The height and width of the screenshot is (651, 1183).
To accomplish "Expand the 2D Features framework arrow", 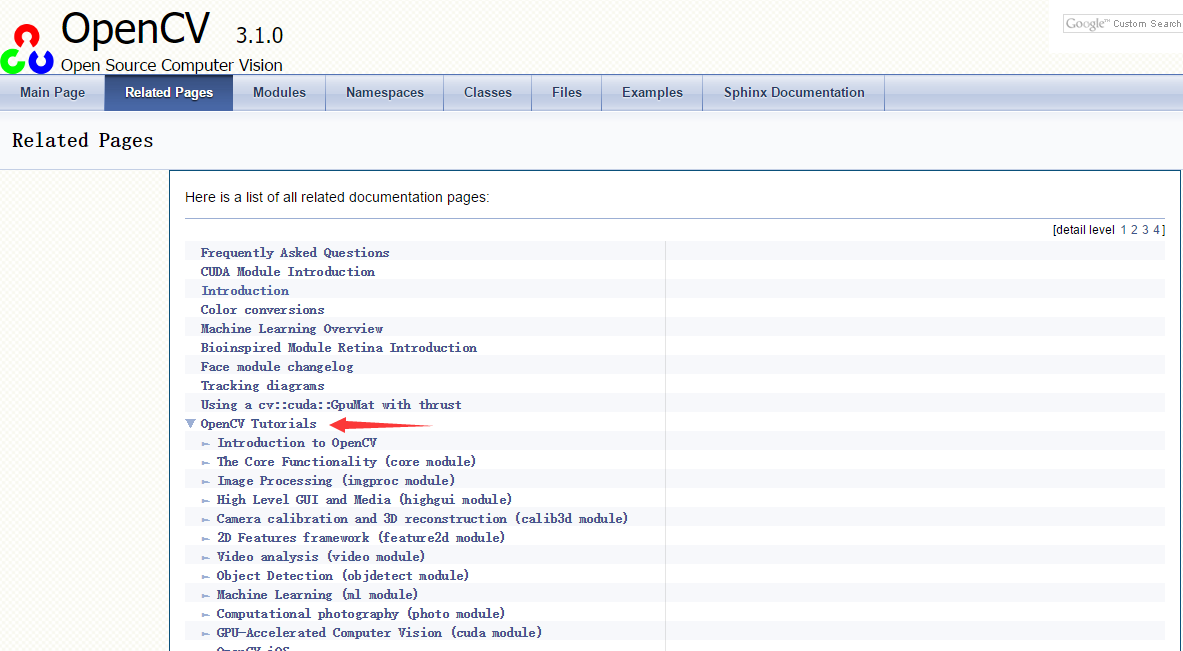I will pyautogui.click(x=206, y=539).
